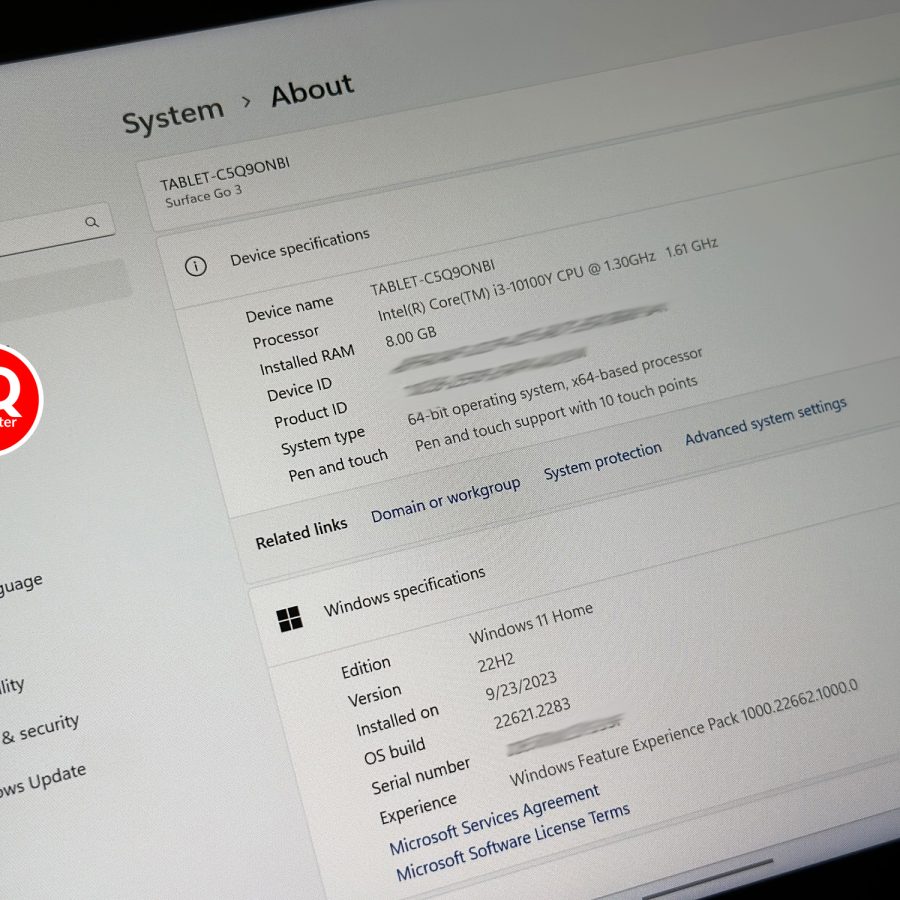This screenshot has width=900, height=900.
Task: Click the 'System type' label
Action: [x=323, y=441]
